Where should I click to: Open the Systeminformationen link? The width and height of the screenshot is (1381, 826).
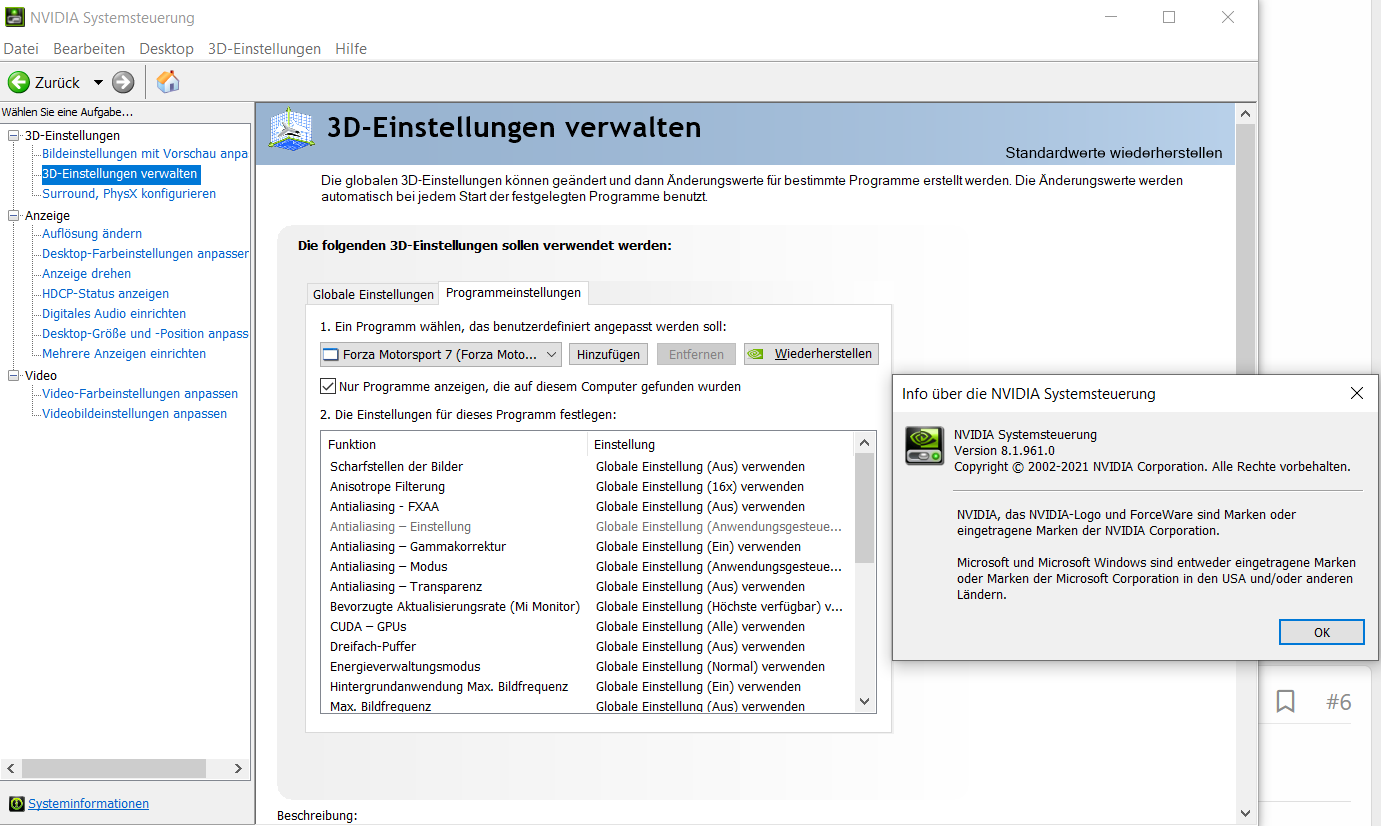coord(88,804)
